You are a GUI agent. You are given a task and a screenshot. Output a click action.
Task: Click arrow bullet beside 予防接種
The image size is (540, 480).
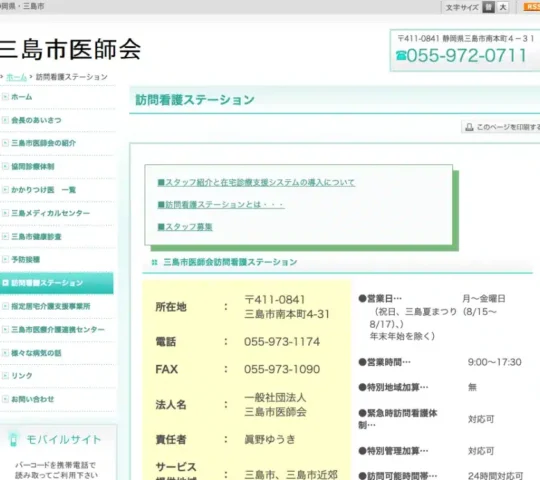tap(5, 260)
